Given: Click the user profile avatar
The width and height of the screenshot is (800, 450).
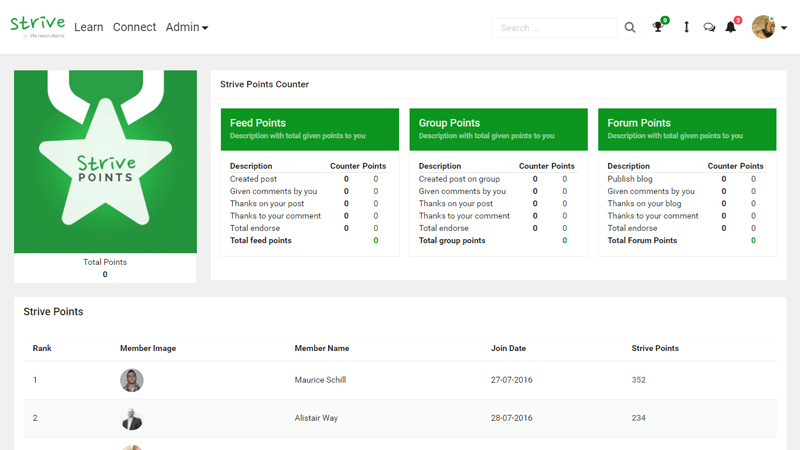Looking at the screenshot, I should [x=763, y=27].
